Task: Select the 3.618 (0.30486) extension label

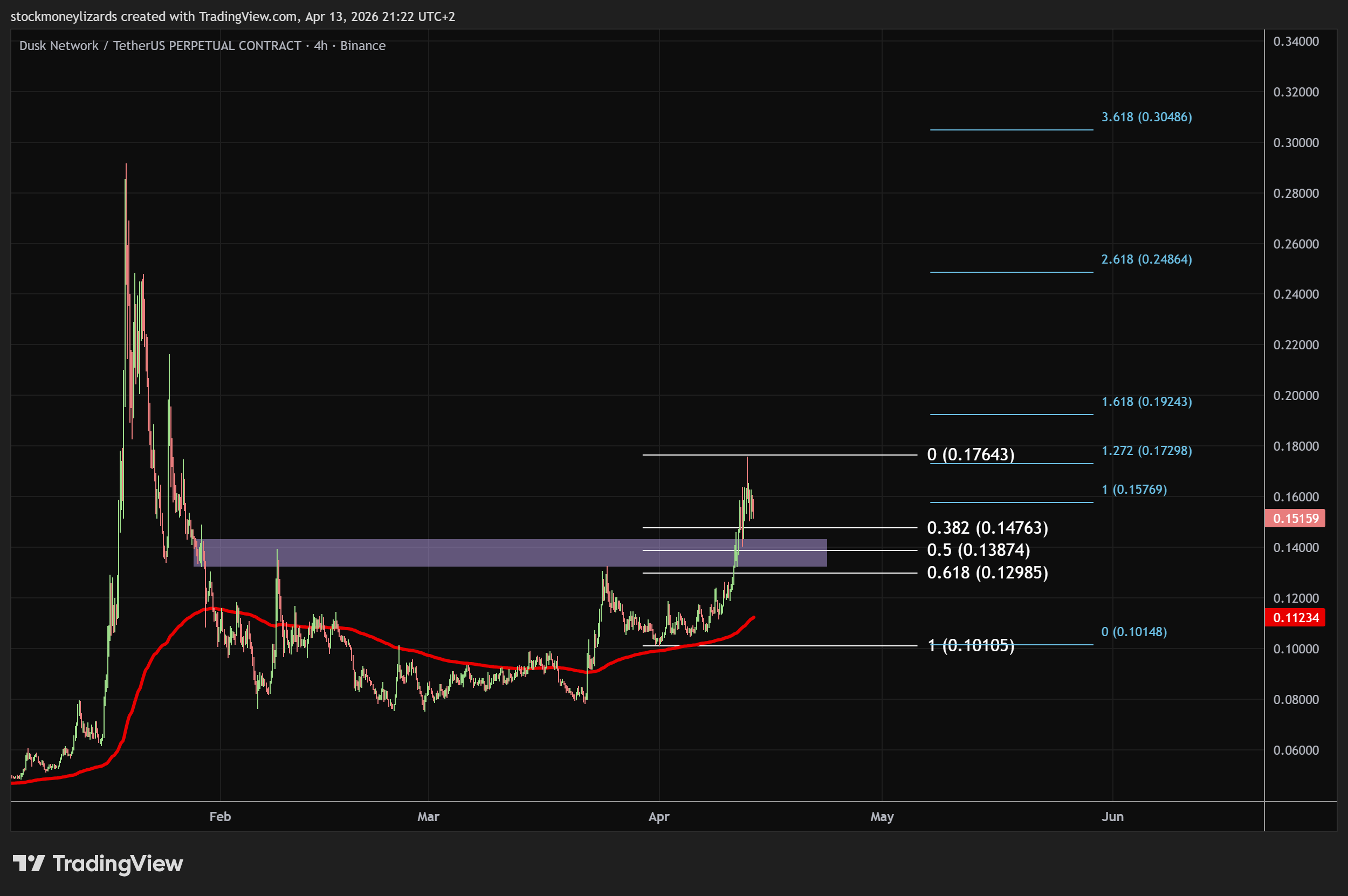Action: pyautogui.click(x=1146, y=117)
